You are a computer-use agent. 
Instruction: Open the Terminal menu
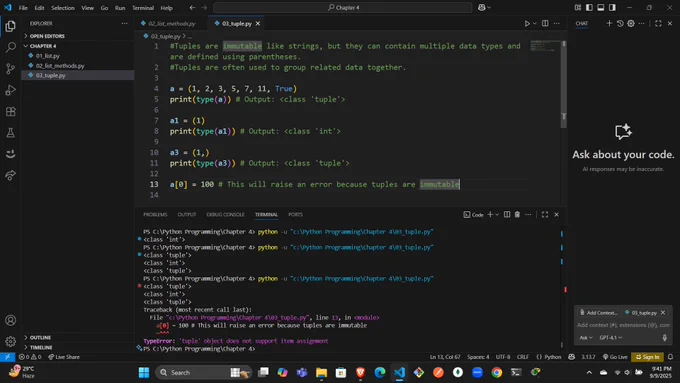(x=143, y=8)
